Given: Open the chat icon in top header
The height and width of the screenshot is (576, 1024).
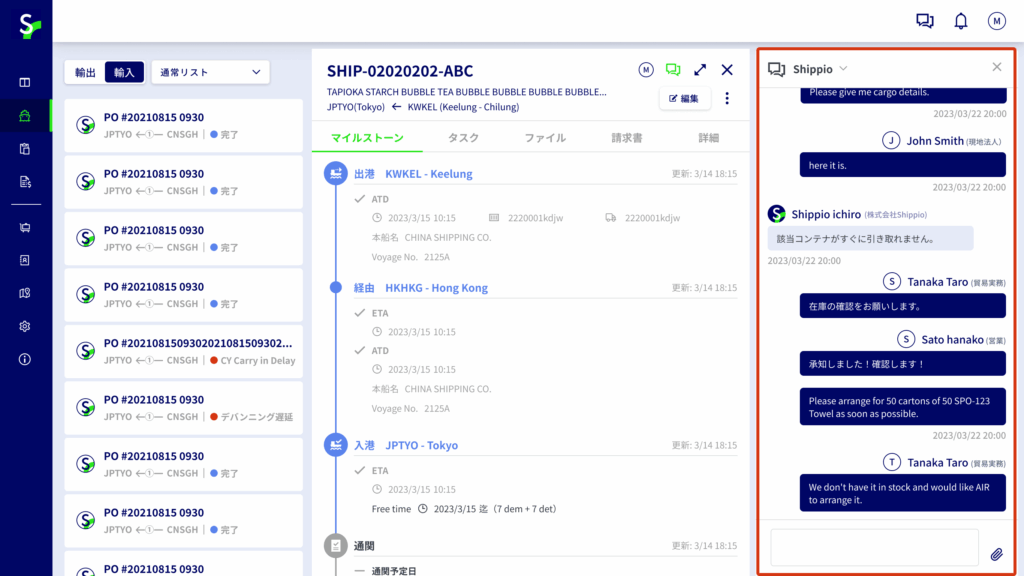Looking at the screenshot, I should (925, 21).
